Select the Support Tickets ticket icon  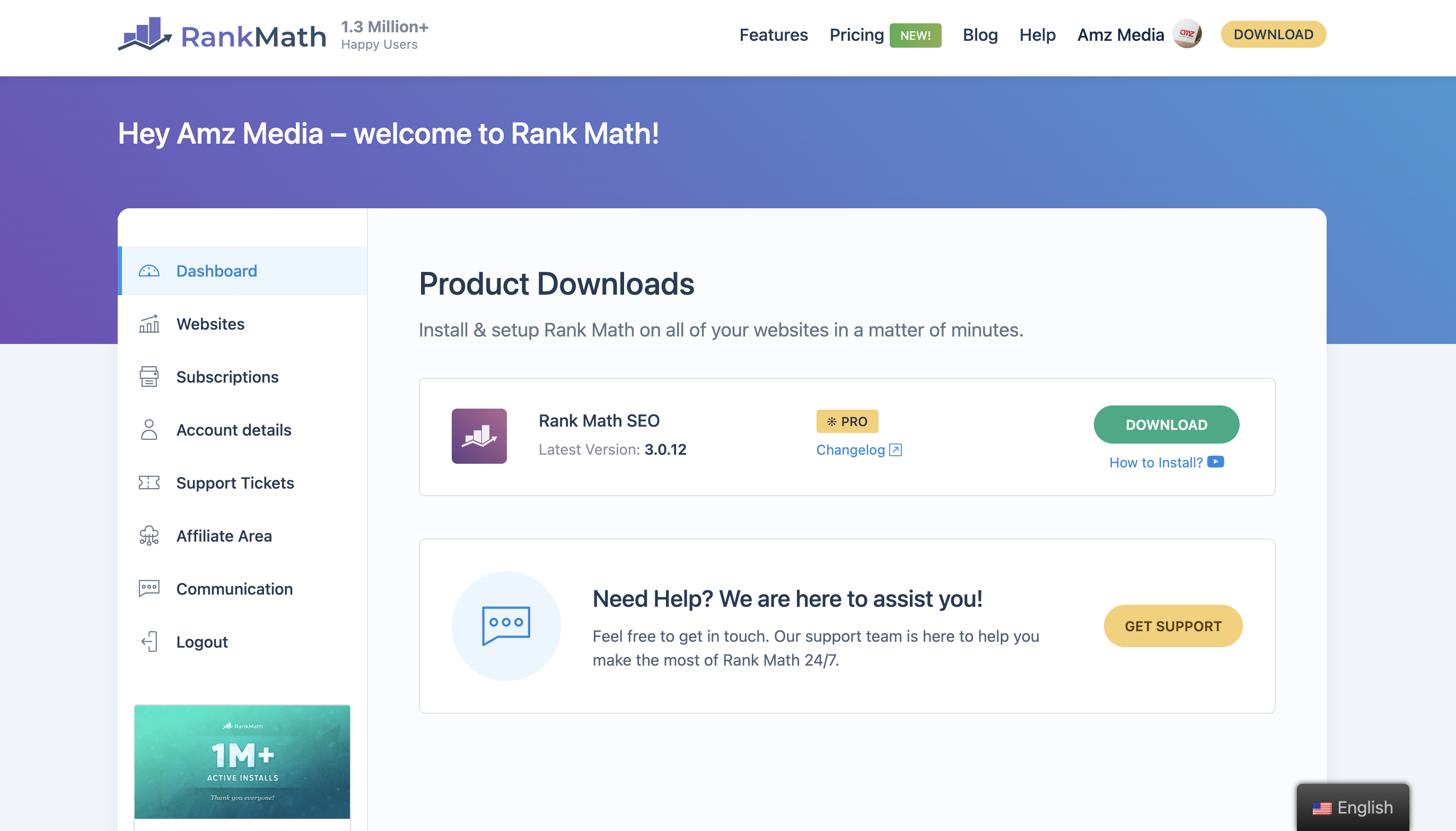click(x=149, y=483)
